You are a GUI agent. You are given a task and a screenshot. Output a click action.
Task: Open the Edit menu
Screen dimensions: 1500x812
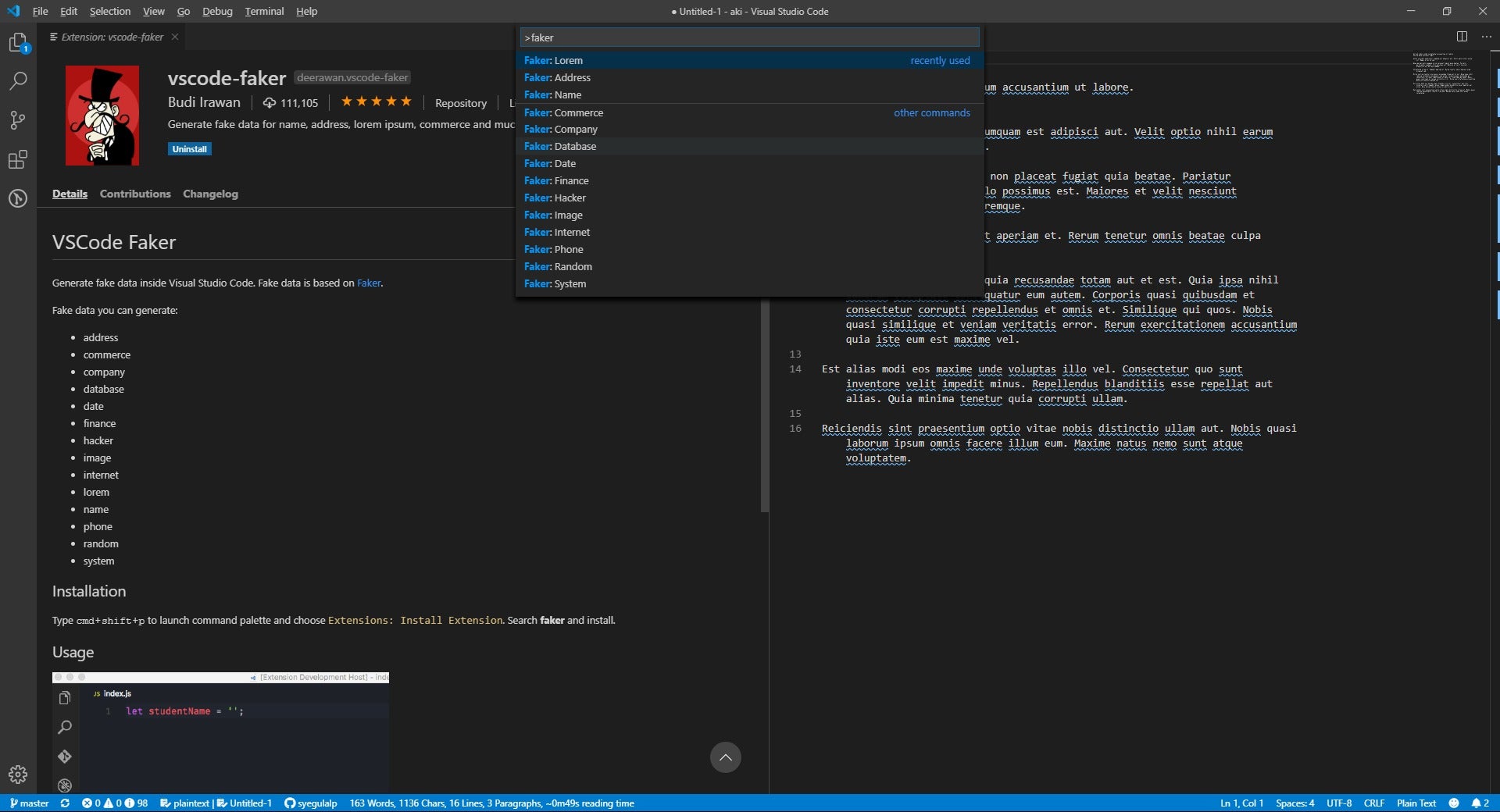click(69, 11)
